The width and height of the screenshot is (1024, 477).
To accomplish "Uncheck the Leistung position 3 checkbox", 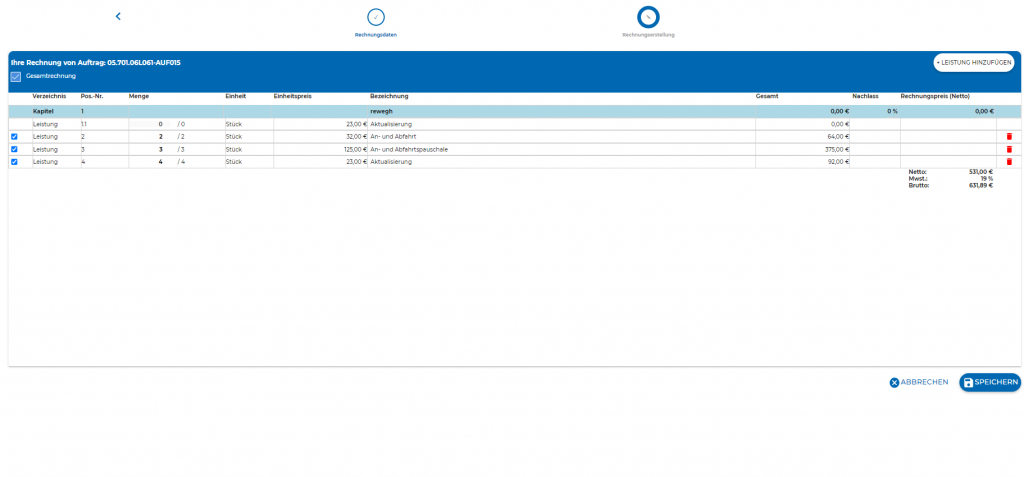I will point(14,149).
